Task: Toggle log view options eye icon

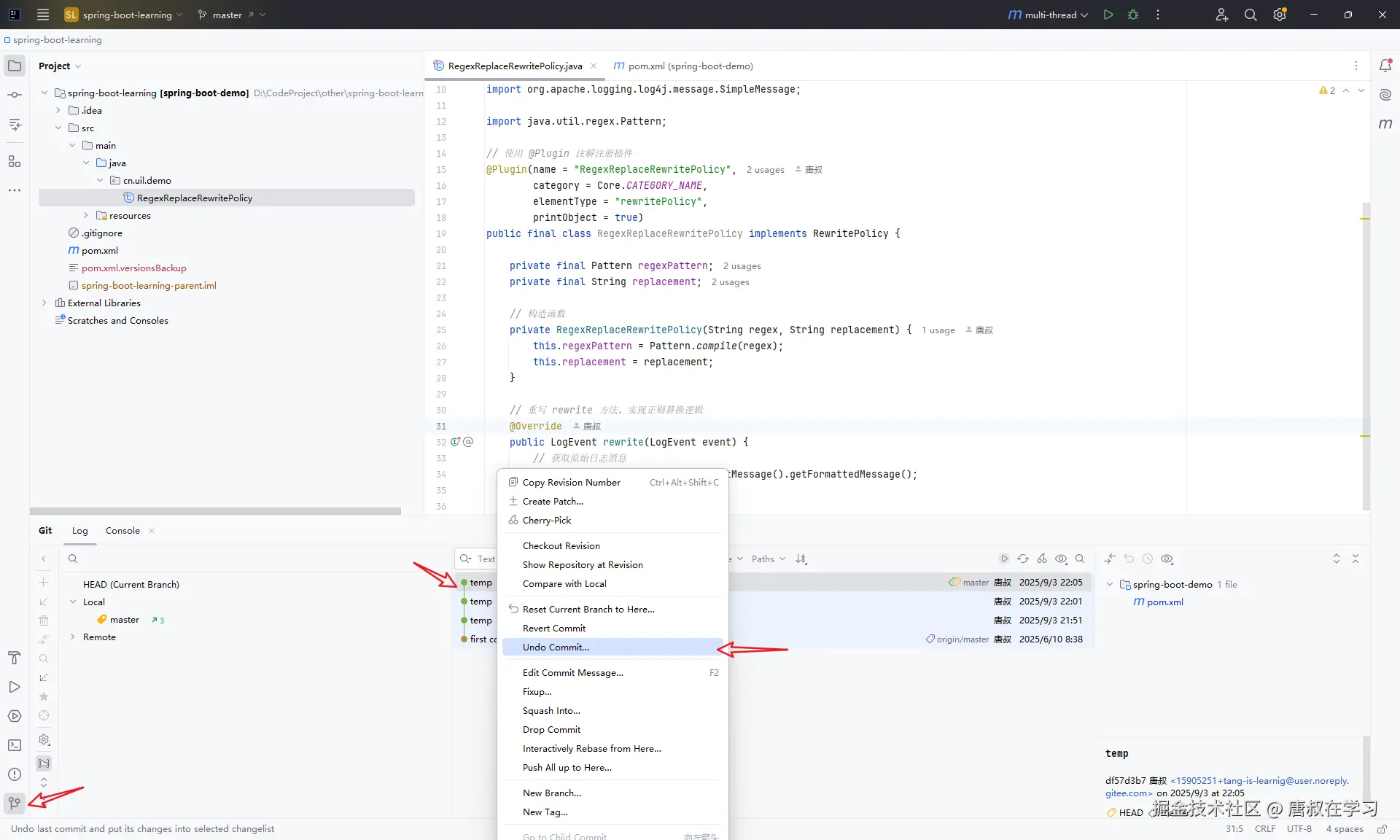Action: (1061, 559)
